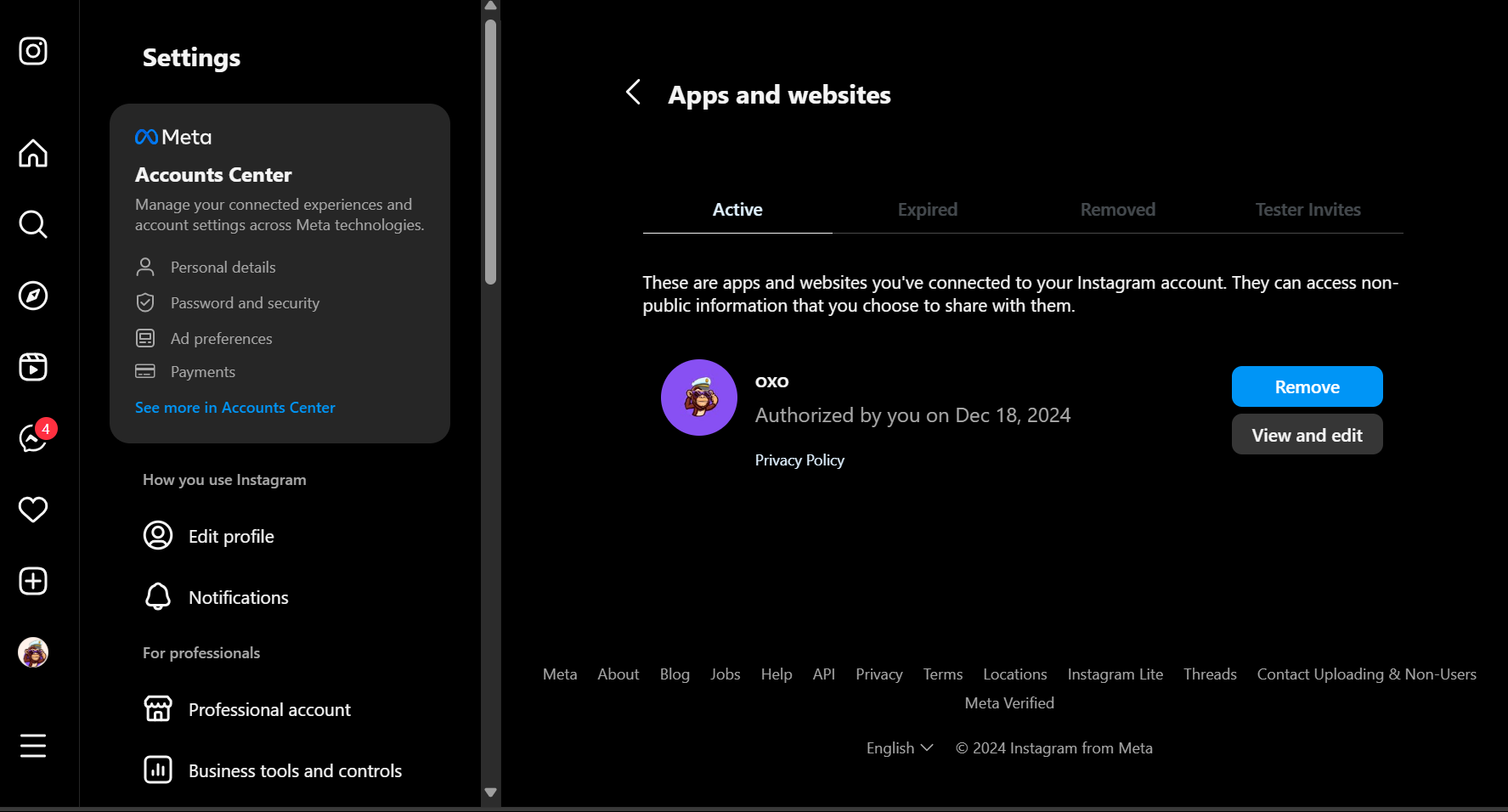Click the Instagram logo icon

click(33, 51)
